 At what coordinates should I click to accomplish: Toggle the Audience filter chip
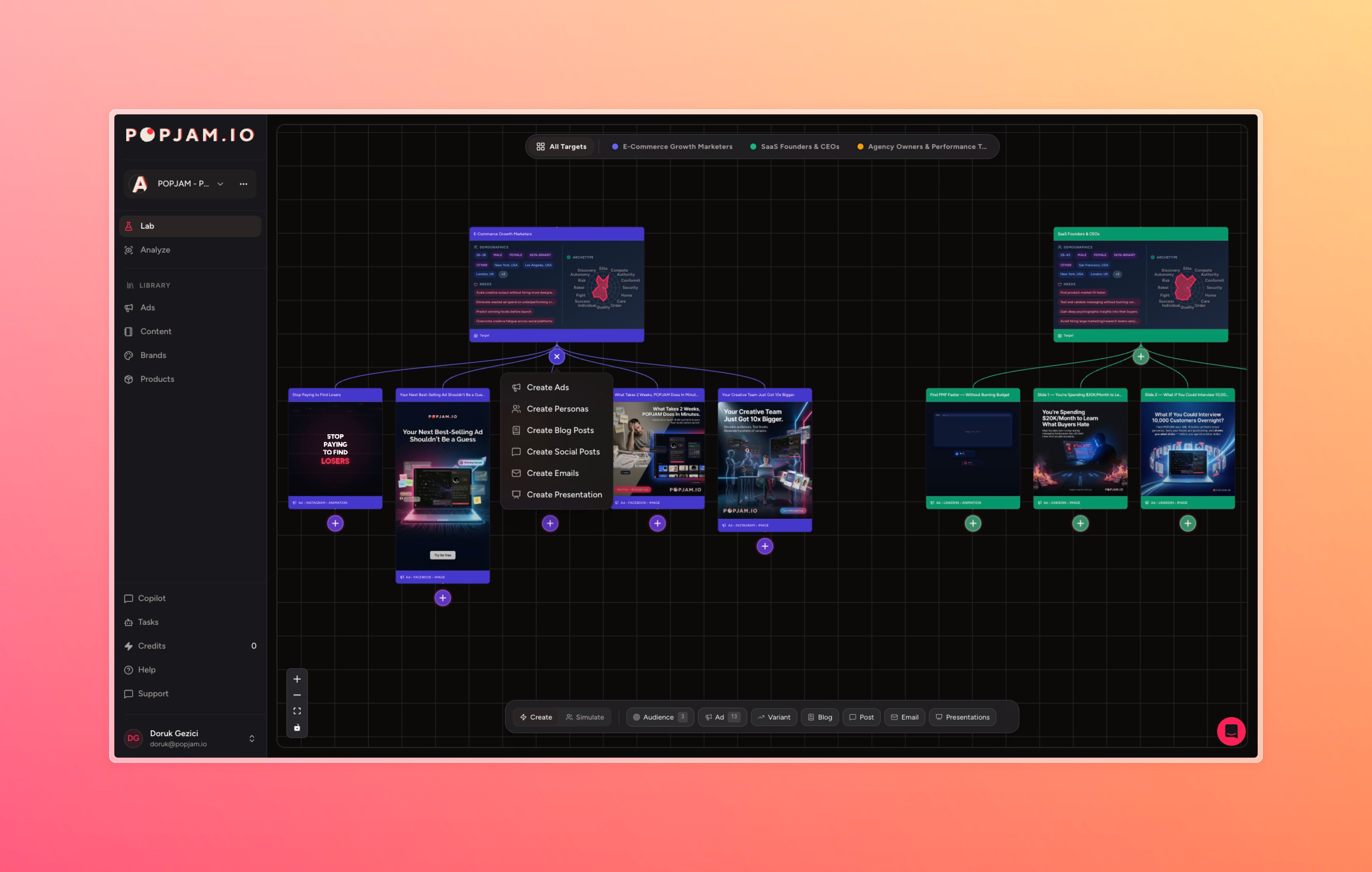click(x=659, y=717)
